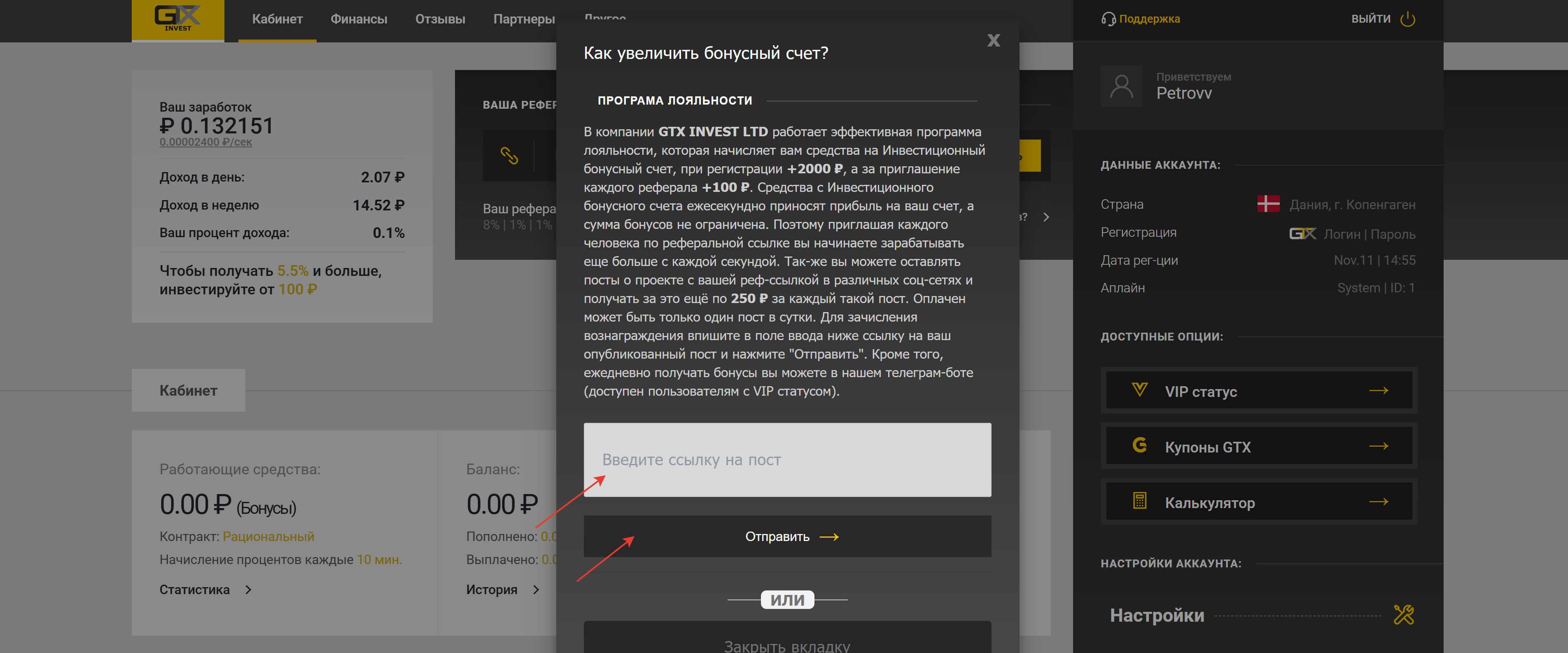
Task: Click the Закрыть вкладку button
Action: click(x=787, y=638)
